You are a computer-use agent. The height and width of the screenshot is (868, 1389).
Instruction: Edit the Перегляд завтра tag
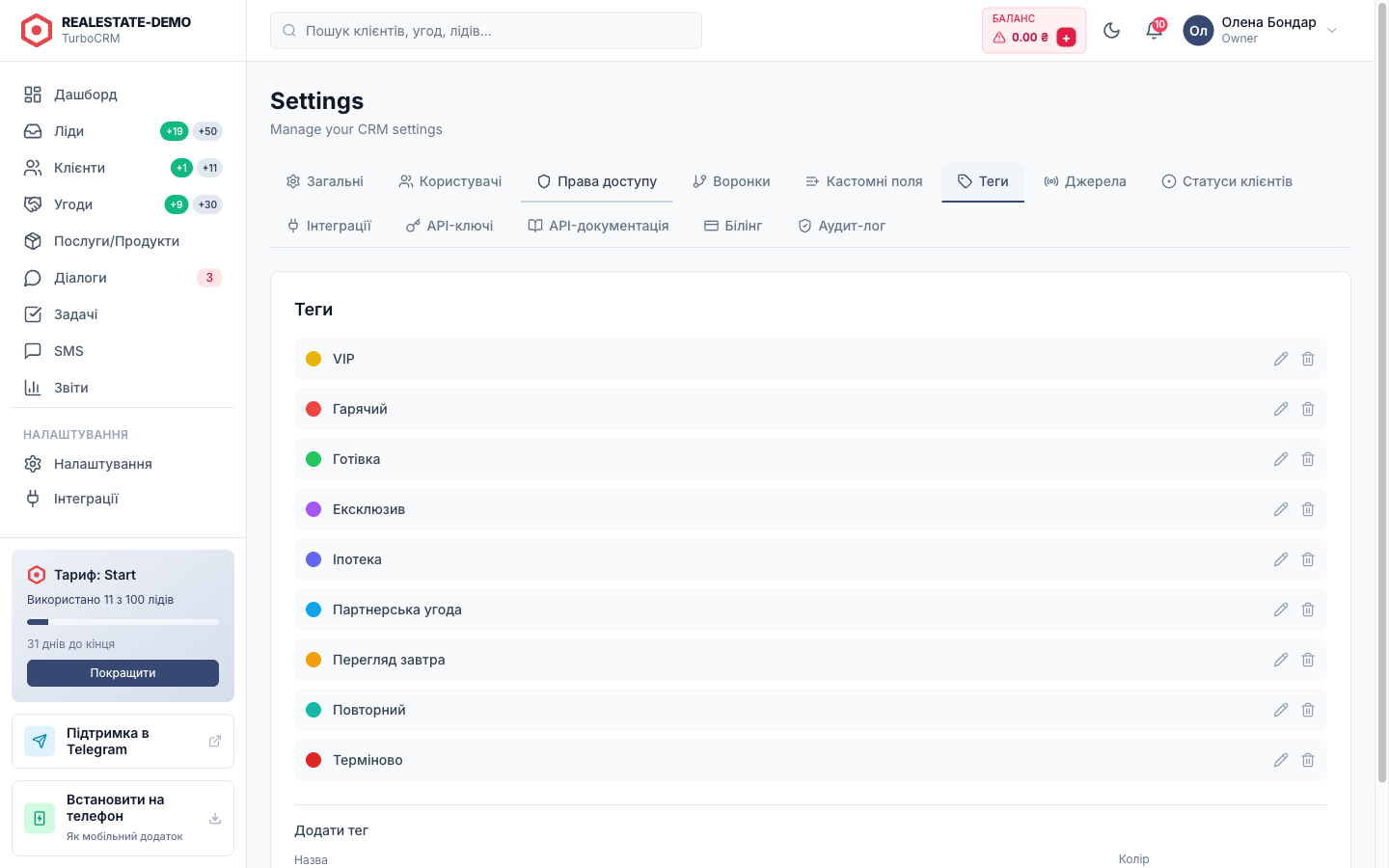coord(1281,660)
